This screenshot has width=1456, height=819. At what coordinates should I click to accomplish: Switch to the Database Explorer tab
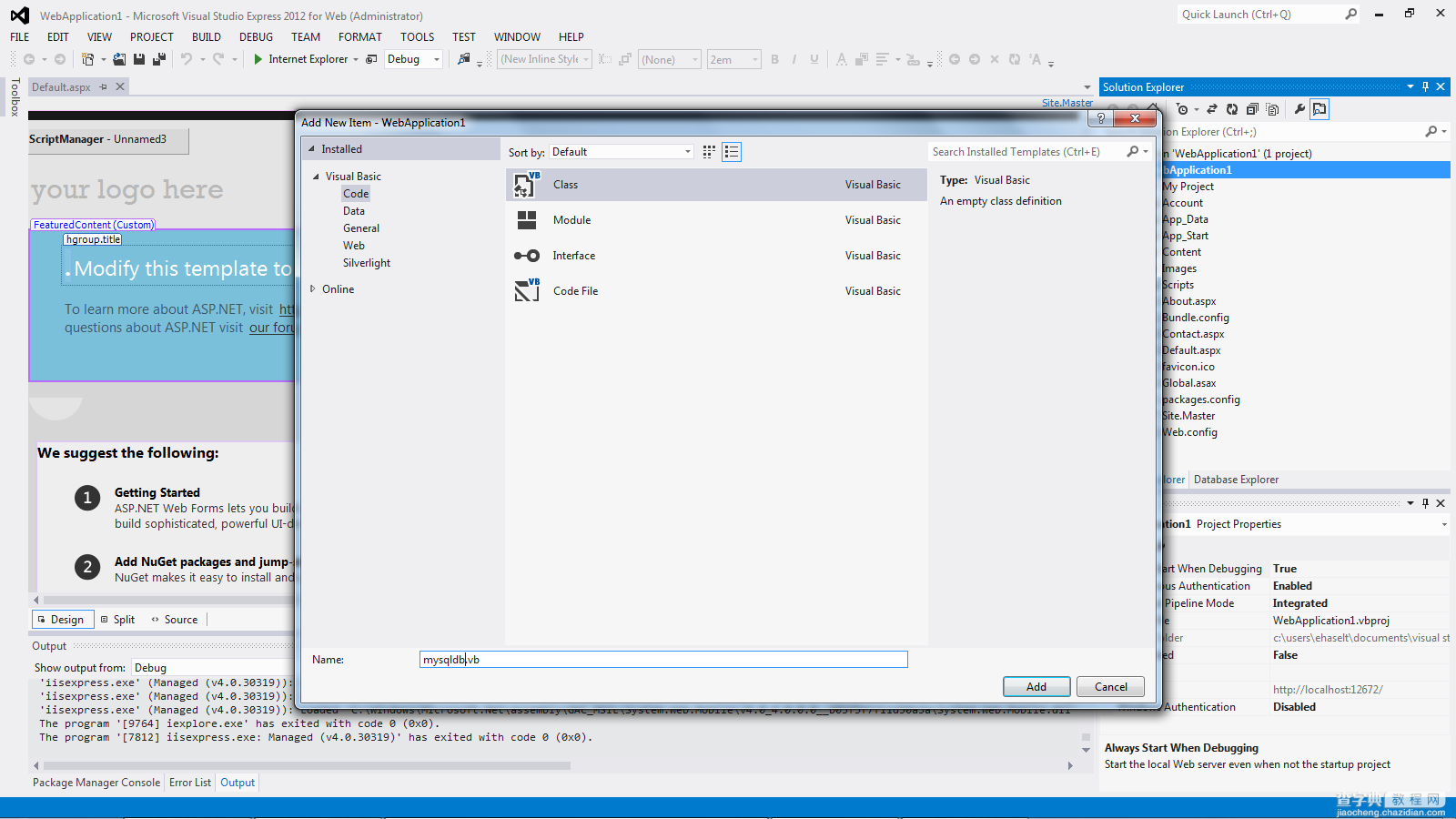1236,480
